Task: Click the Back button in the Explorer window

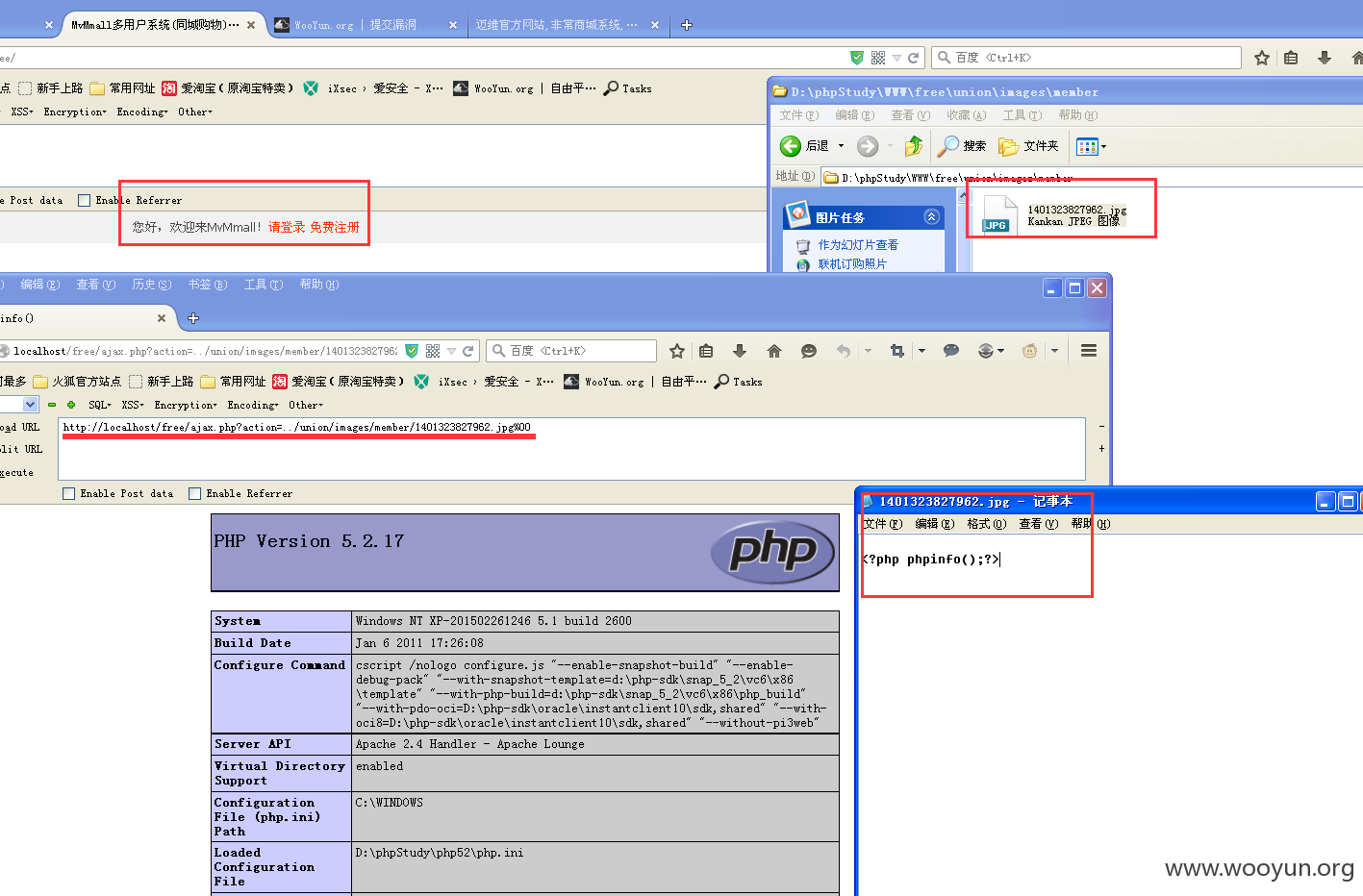Action: tap(804, 146)
